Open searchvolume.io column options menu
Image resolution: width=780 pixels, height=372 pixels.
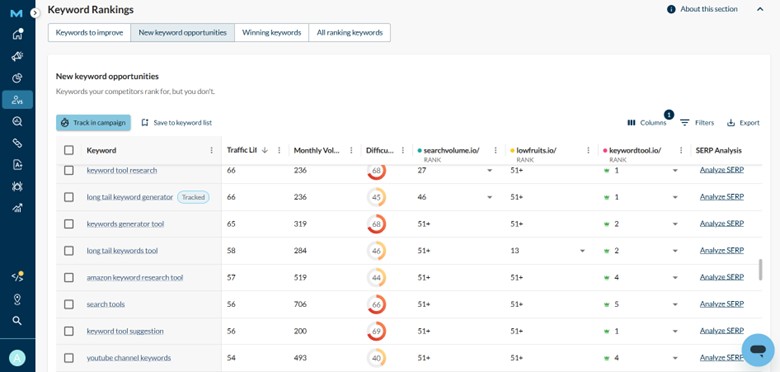[x=495, y=150]
